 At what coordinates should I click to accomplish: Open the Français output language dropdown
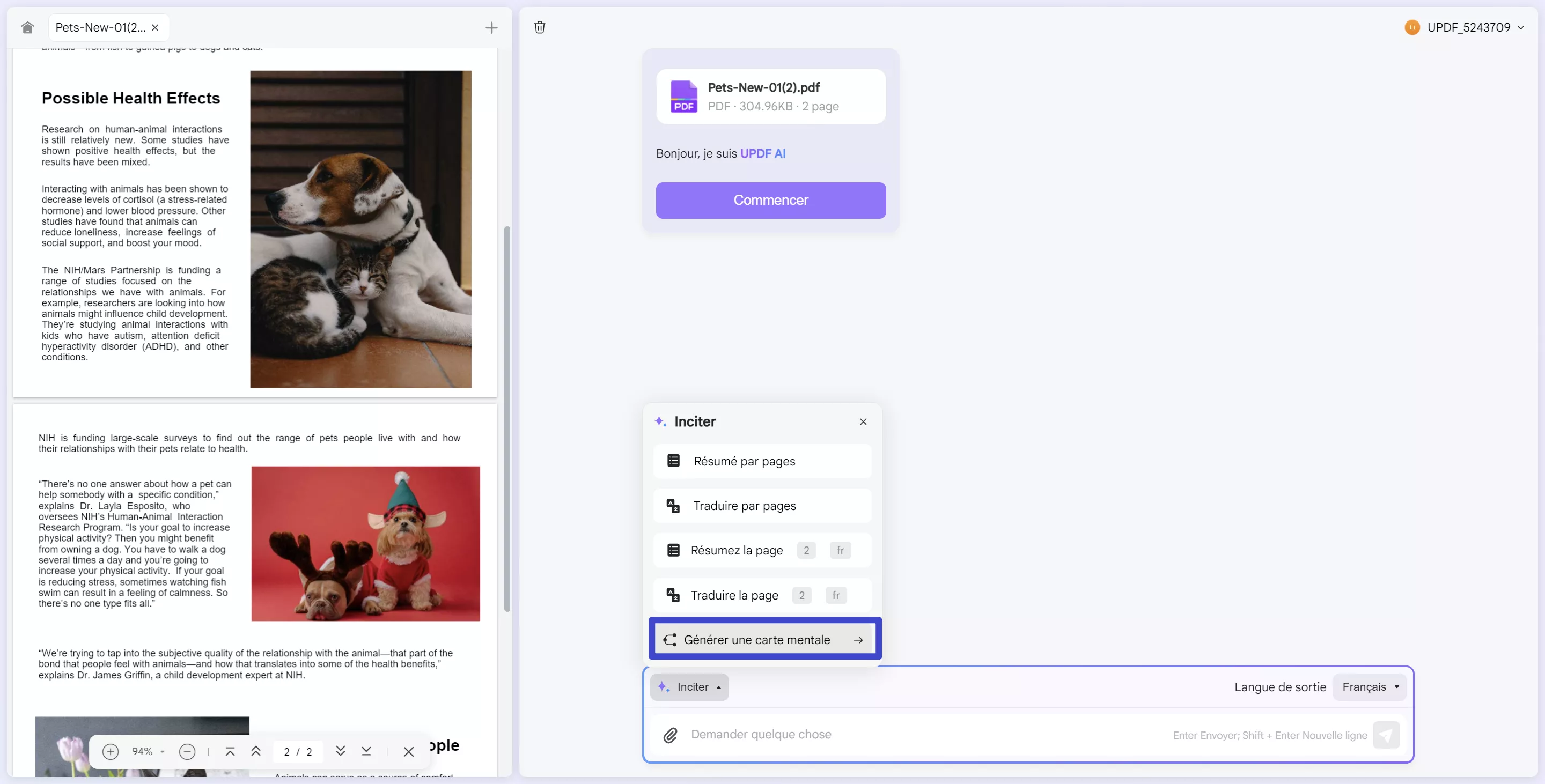click(1370, 687)
